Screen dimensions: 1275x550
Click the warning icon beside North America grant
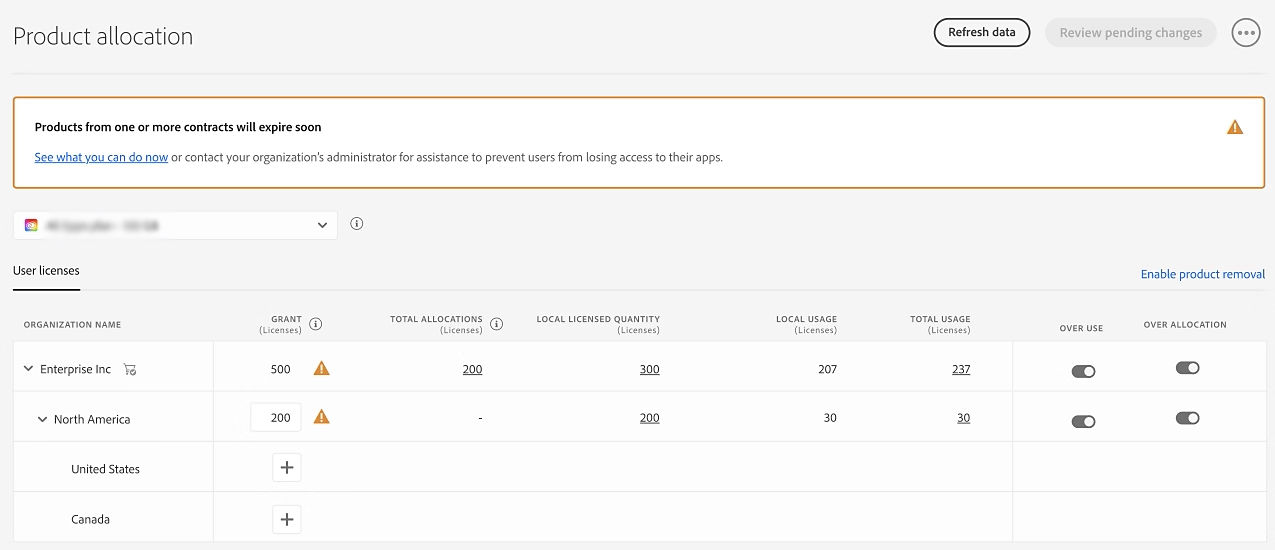click(321, 416)
